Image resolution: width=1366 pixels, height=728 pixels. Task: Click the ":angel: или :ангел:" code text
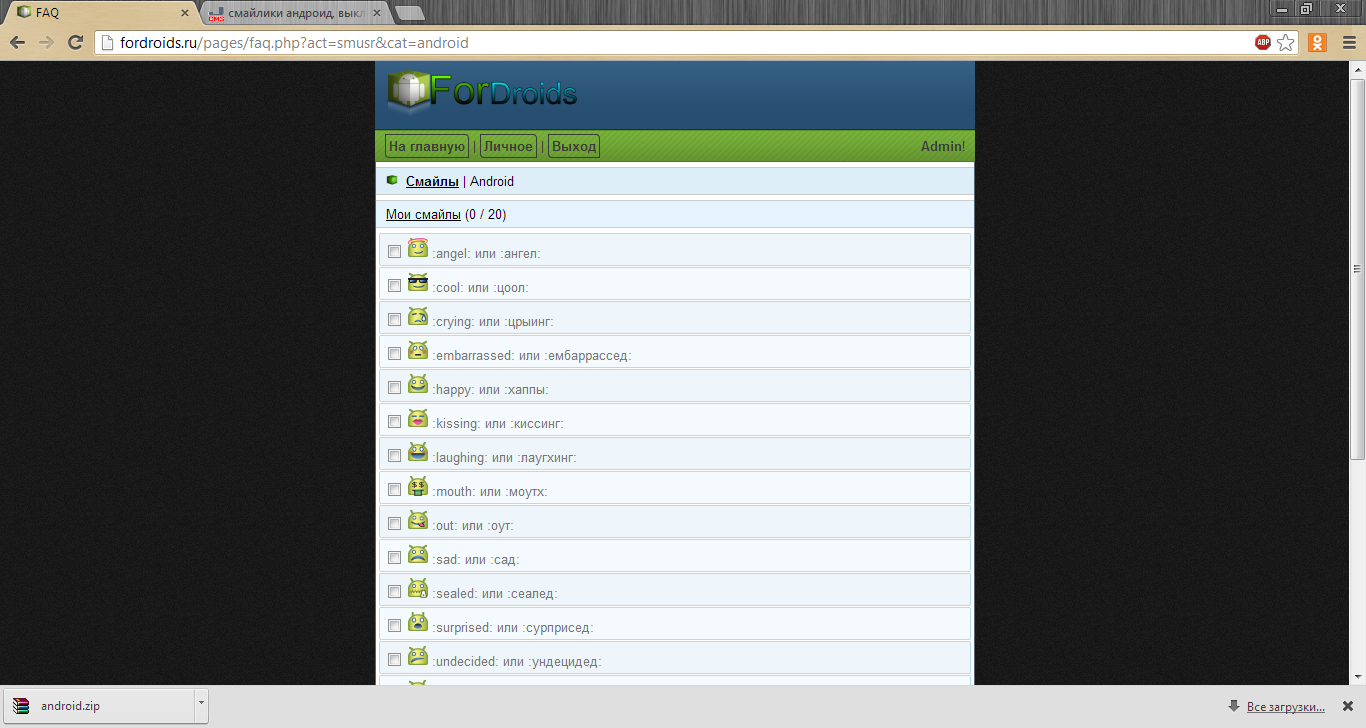[x=486, y=254]
